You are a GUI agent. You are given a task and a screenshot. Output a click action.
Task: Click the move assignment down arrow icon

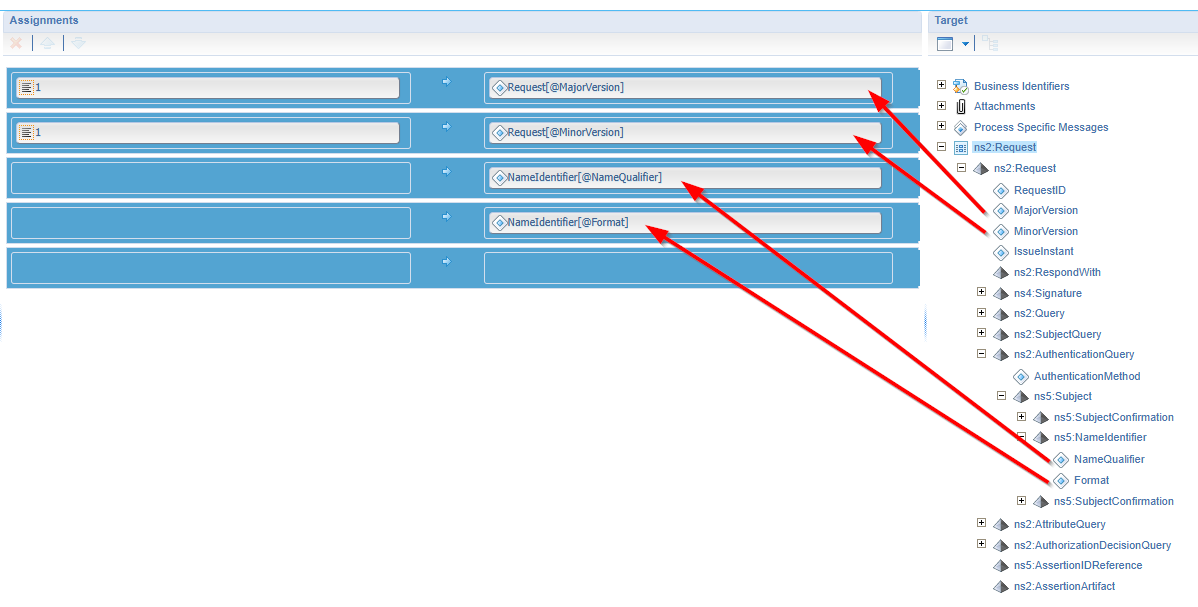[78, 43]
